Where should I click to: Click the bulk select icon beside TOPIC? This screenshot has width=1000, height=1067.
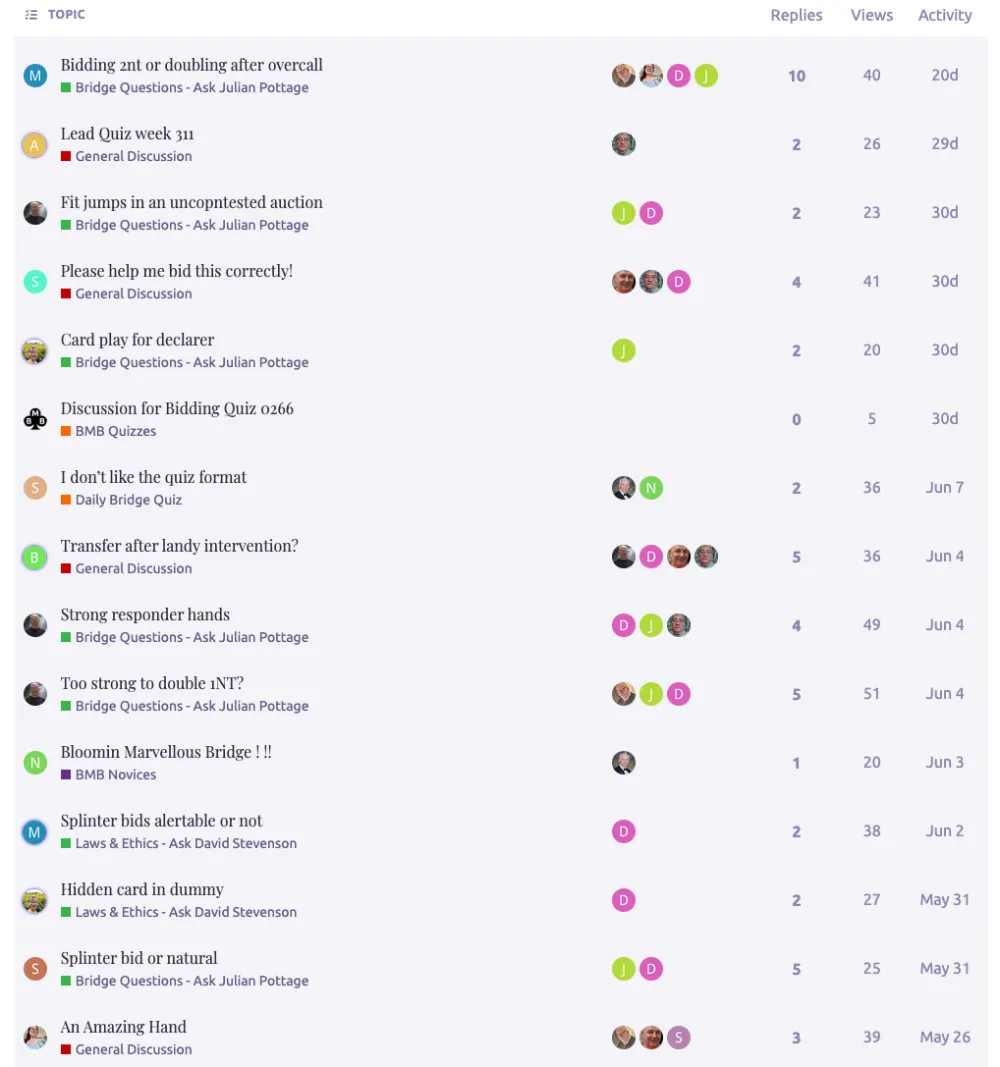point(31,14)
